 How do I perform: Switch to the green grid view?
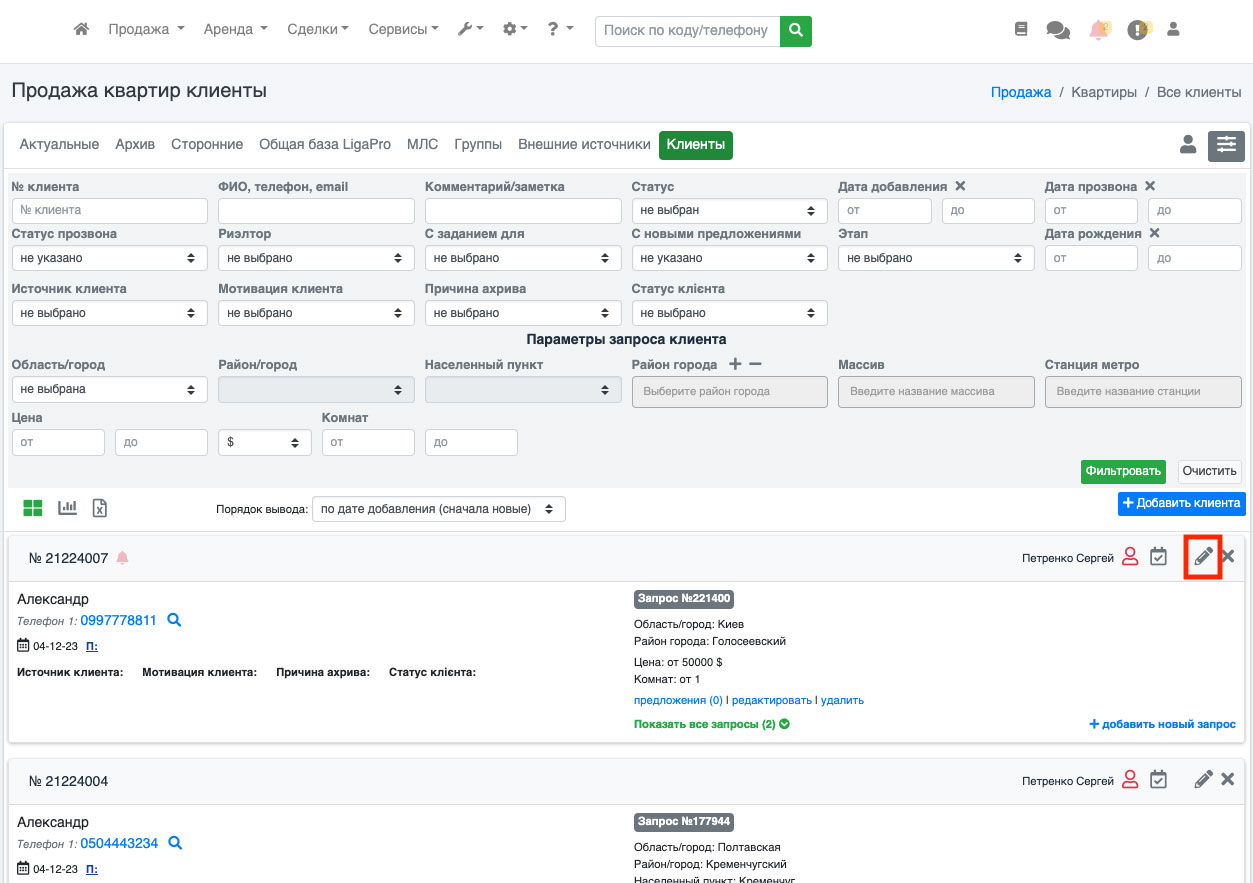(33, 508)
